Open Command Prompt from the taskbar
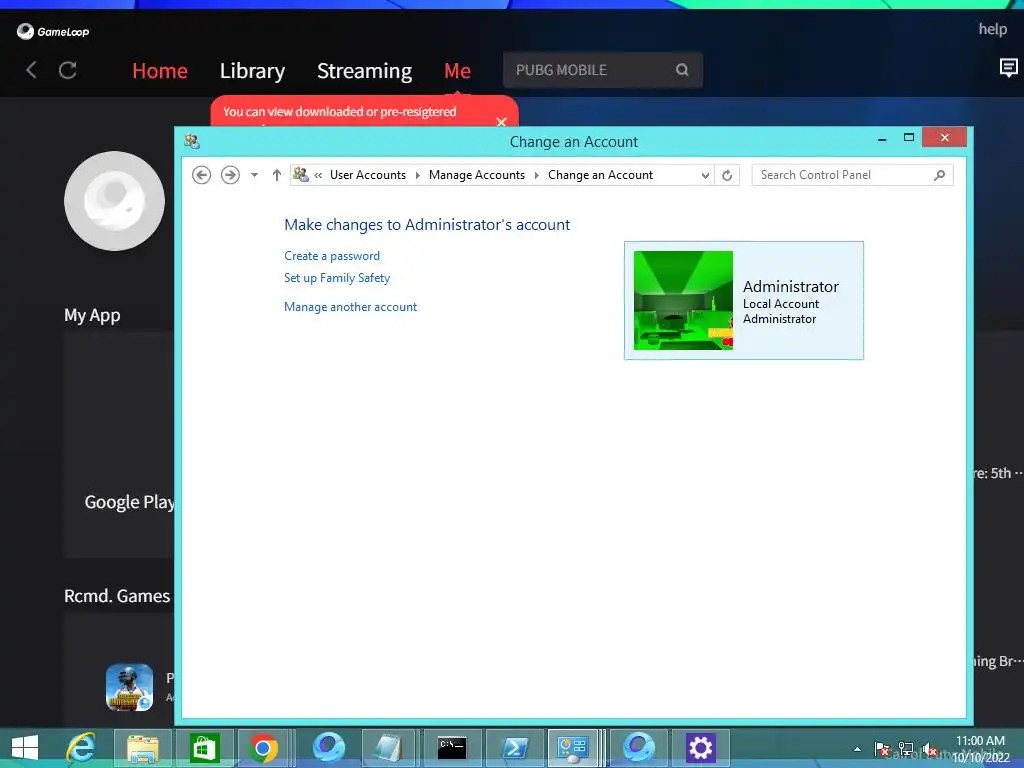The image size is (1024, 768). click(x=452, y=748)
